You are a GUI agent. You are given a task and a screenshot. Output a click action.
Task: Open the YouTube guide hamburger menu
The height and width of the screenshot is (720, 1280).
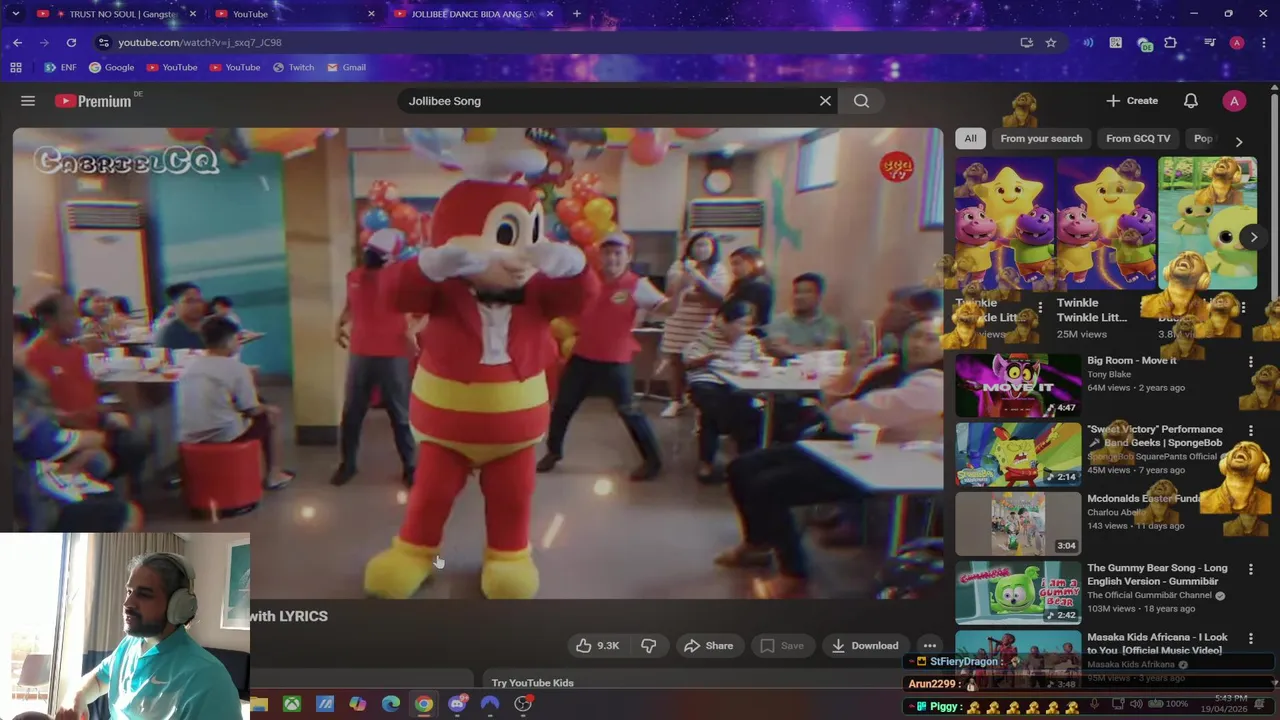(28, 101)
